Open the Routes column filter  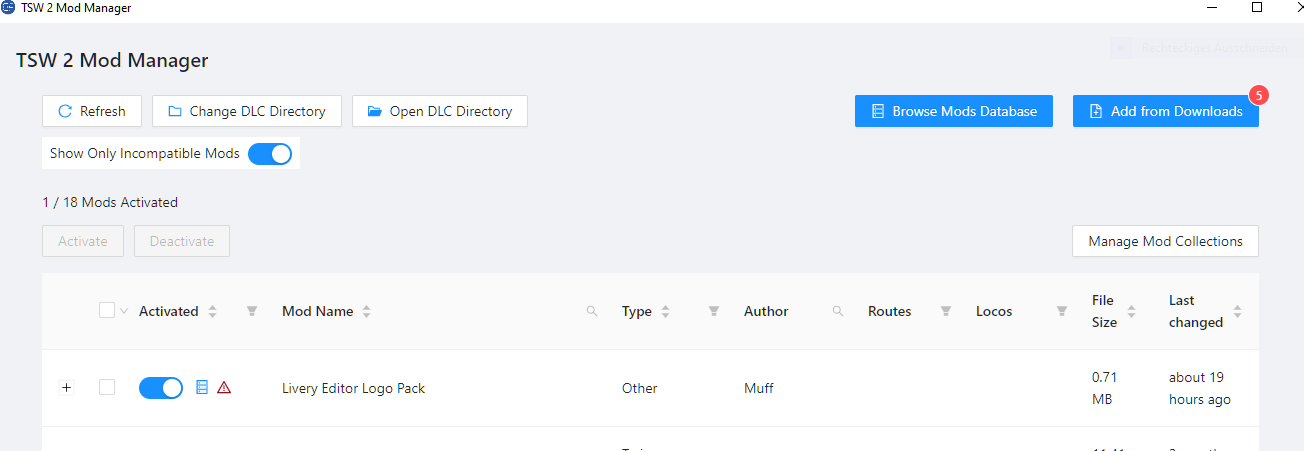[946, 311]
